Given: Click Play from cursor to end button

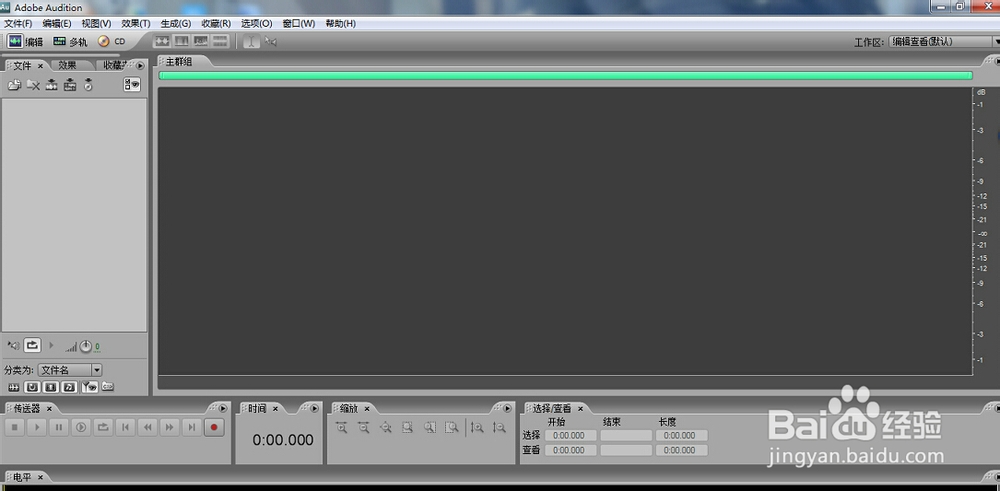Looking at the screenshot, I should coord(81,427).
